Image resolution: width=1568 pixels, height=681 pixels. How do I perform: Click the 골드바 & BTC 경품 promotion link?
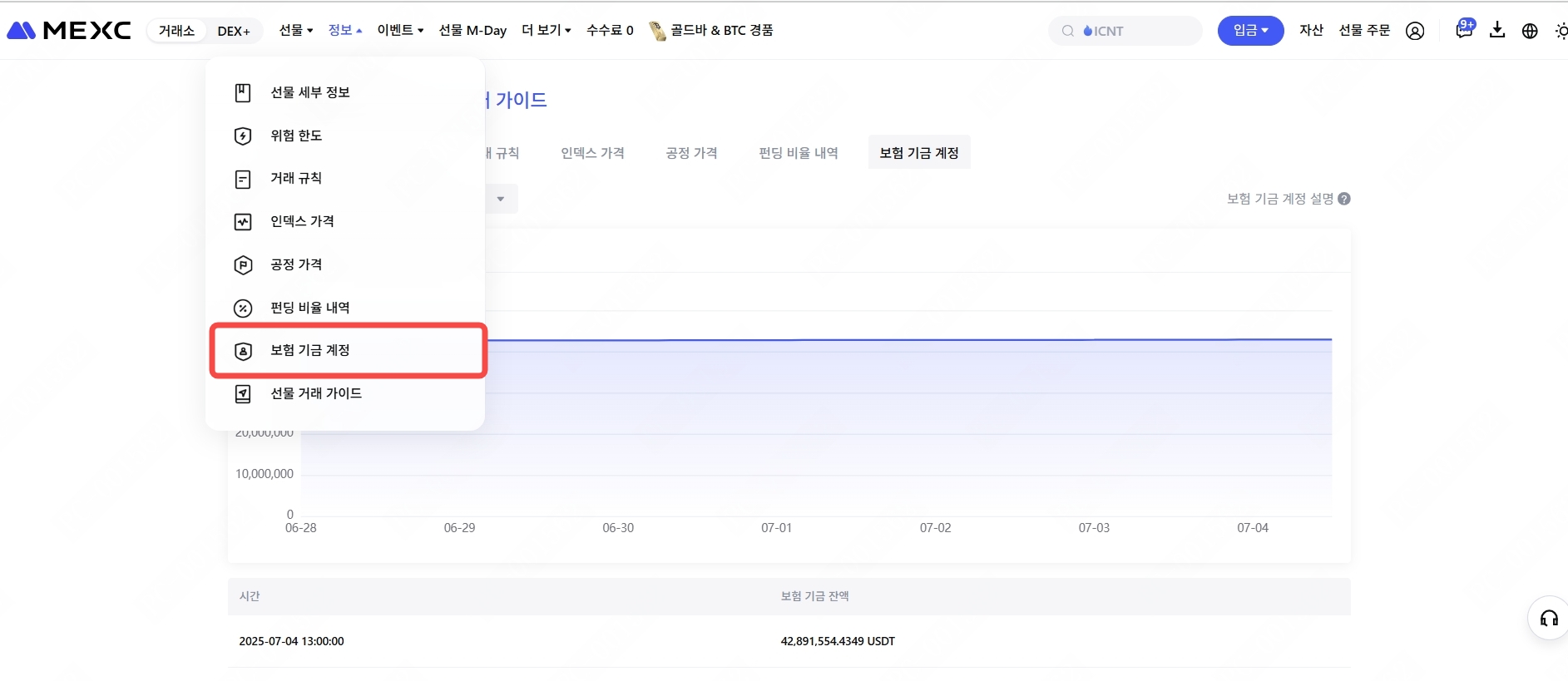[712, 30]
